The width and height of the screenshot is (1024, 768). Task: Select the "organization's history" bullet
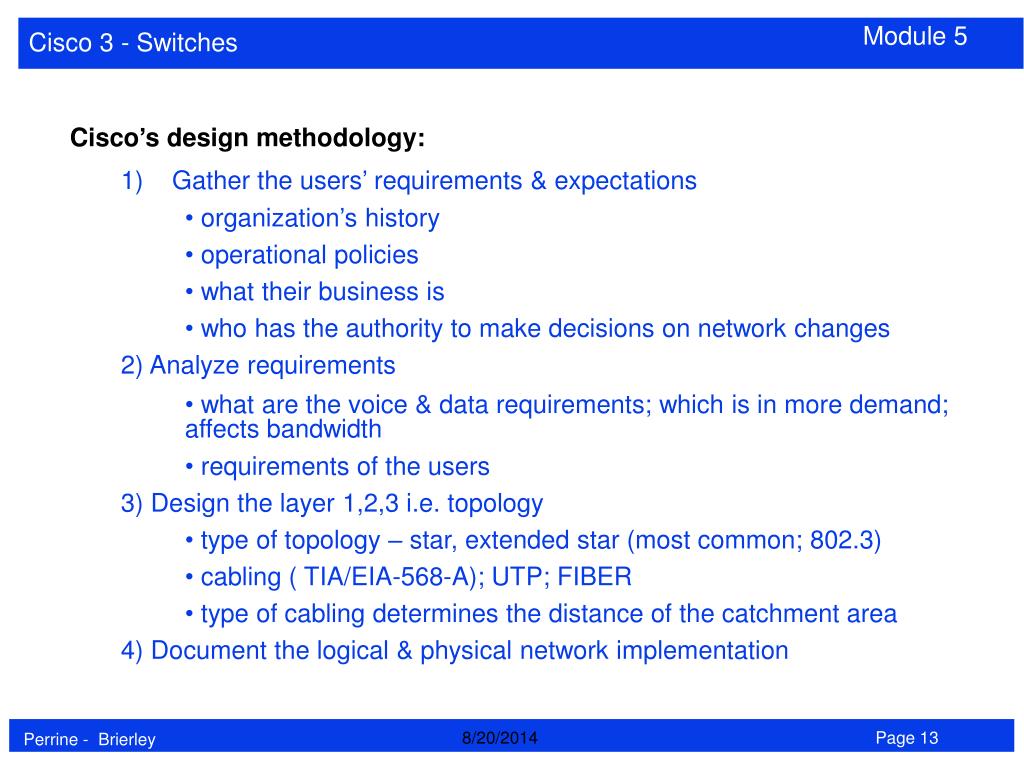coord(318,218)
